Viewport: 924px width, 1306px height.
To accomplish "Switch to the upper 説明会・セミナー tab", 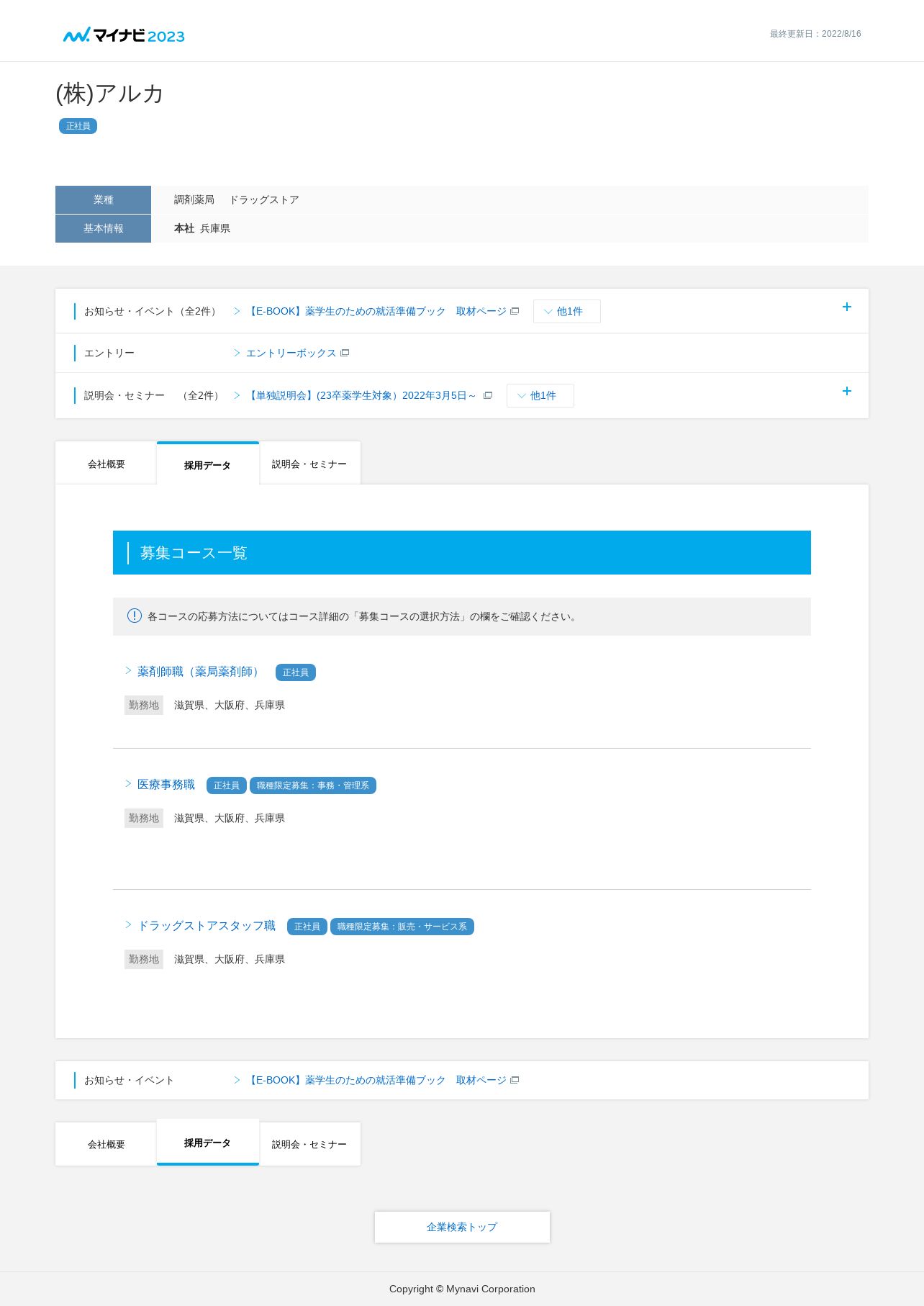I will pos(309,464).
